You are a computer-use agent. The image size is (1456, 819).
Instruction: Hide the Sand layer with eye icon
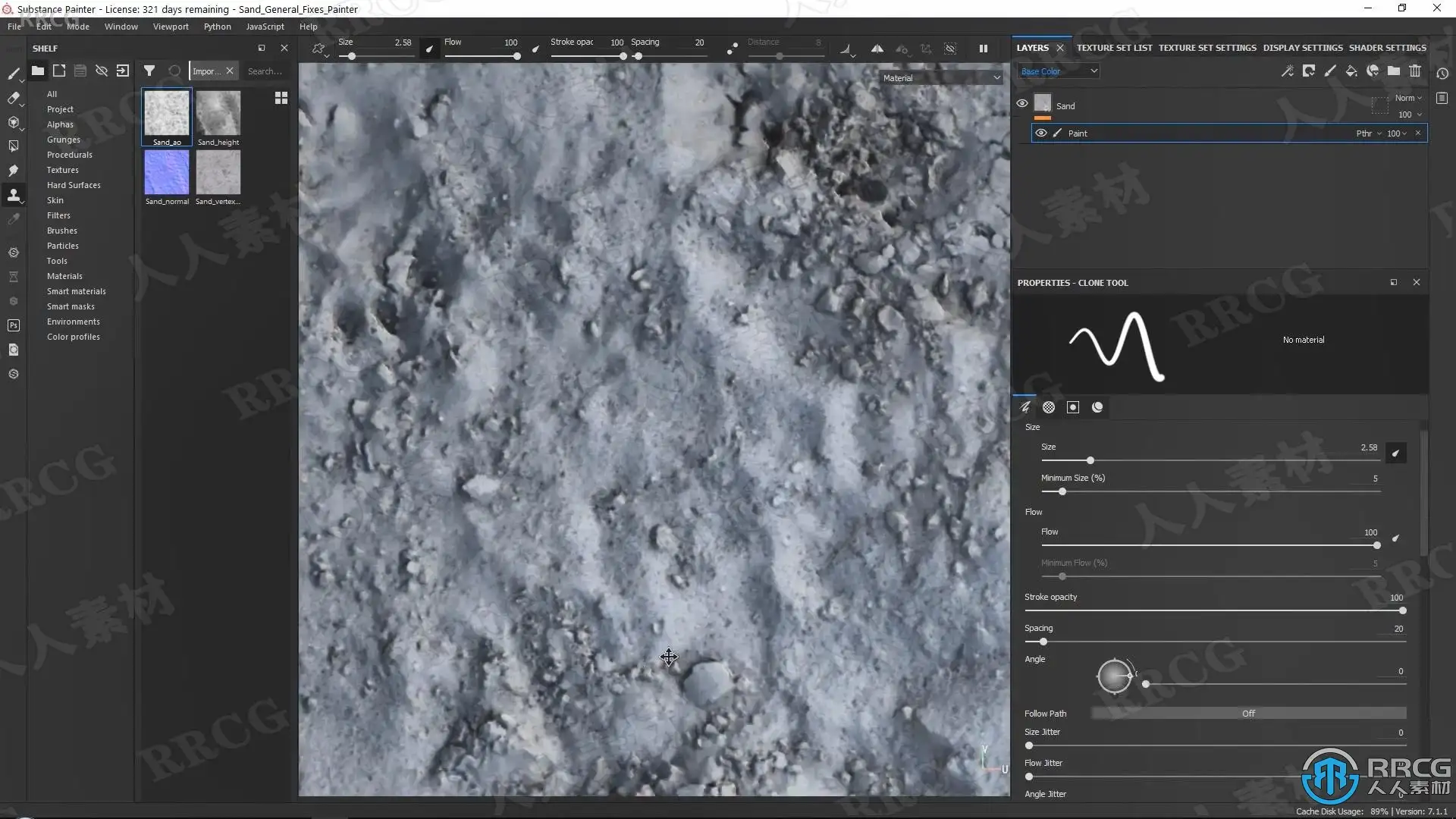point(1022,103)
